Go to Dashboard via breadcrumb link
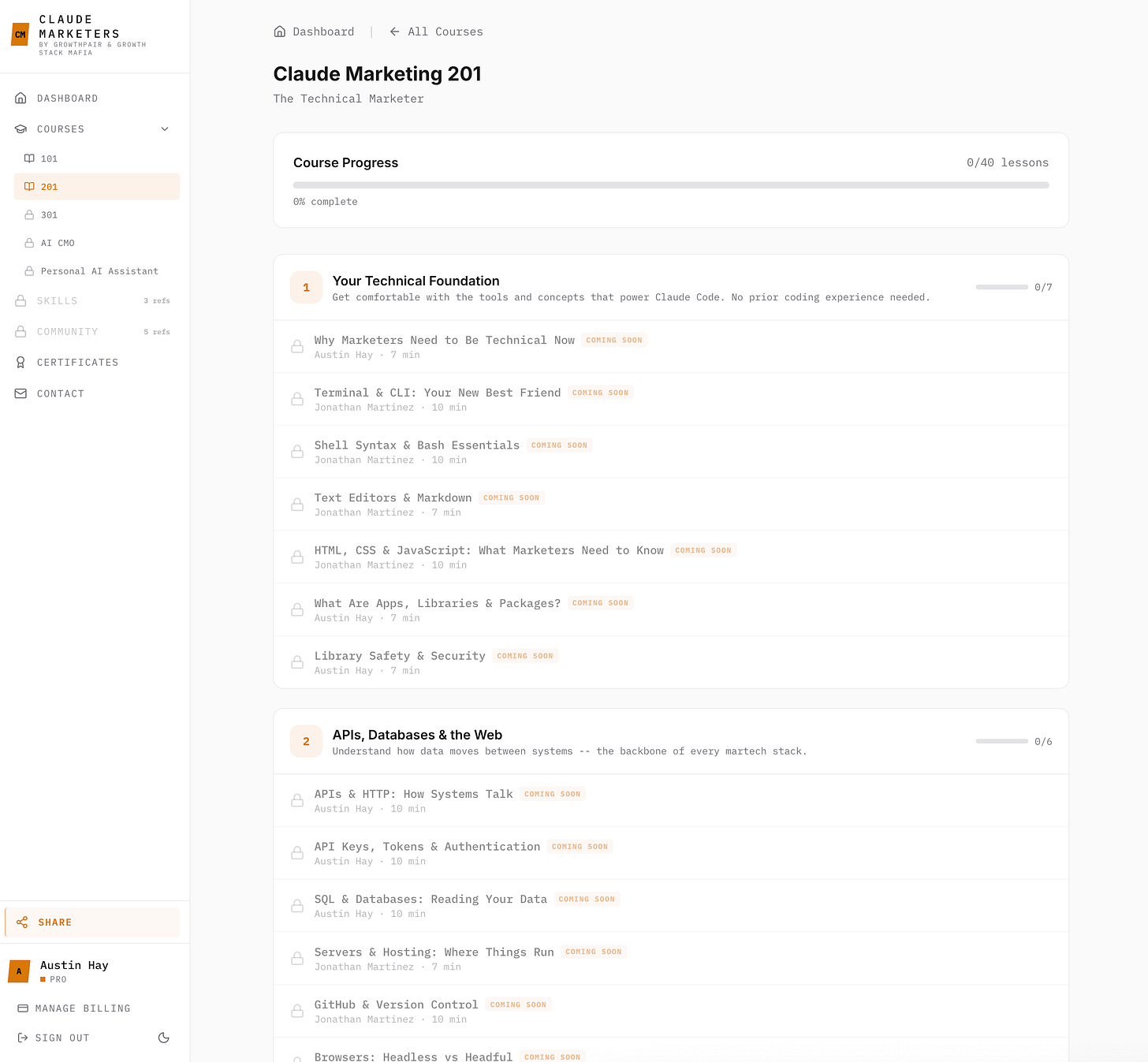This screenshot has width=1148, height=1062. coord(314,32)
